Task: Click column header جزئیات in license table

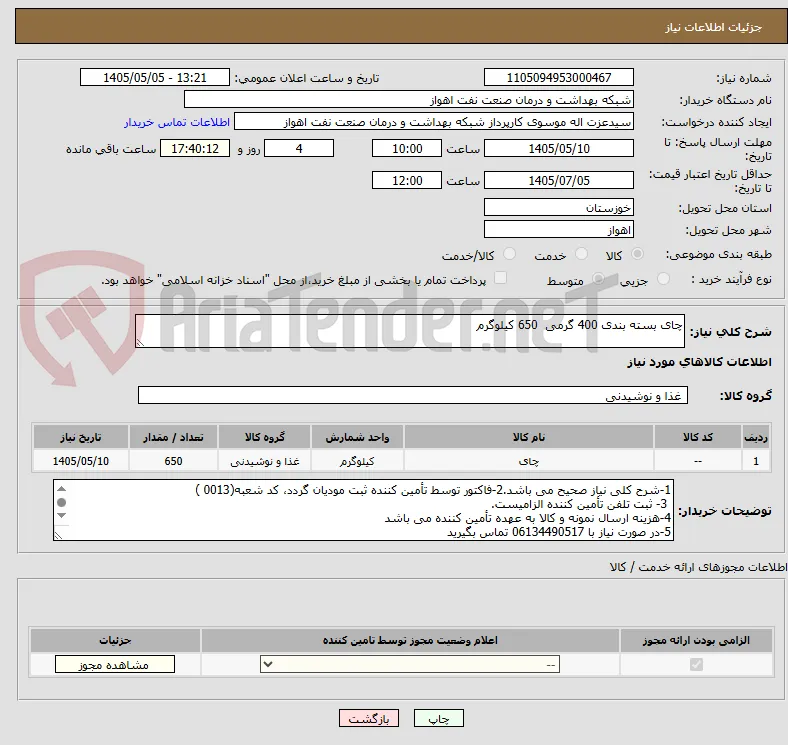Action: click(115, 640)
